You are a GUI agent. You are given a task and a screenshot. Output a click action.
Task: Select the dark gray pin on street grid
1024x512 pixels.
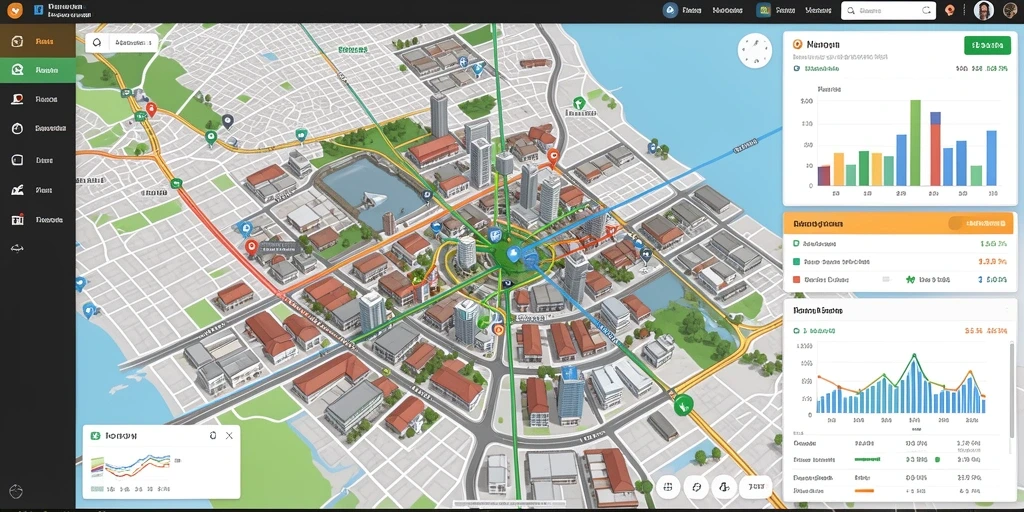[227, 120]
